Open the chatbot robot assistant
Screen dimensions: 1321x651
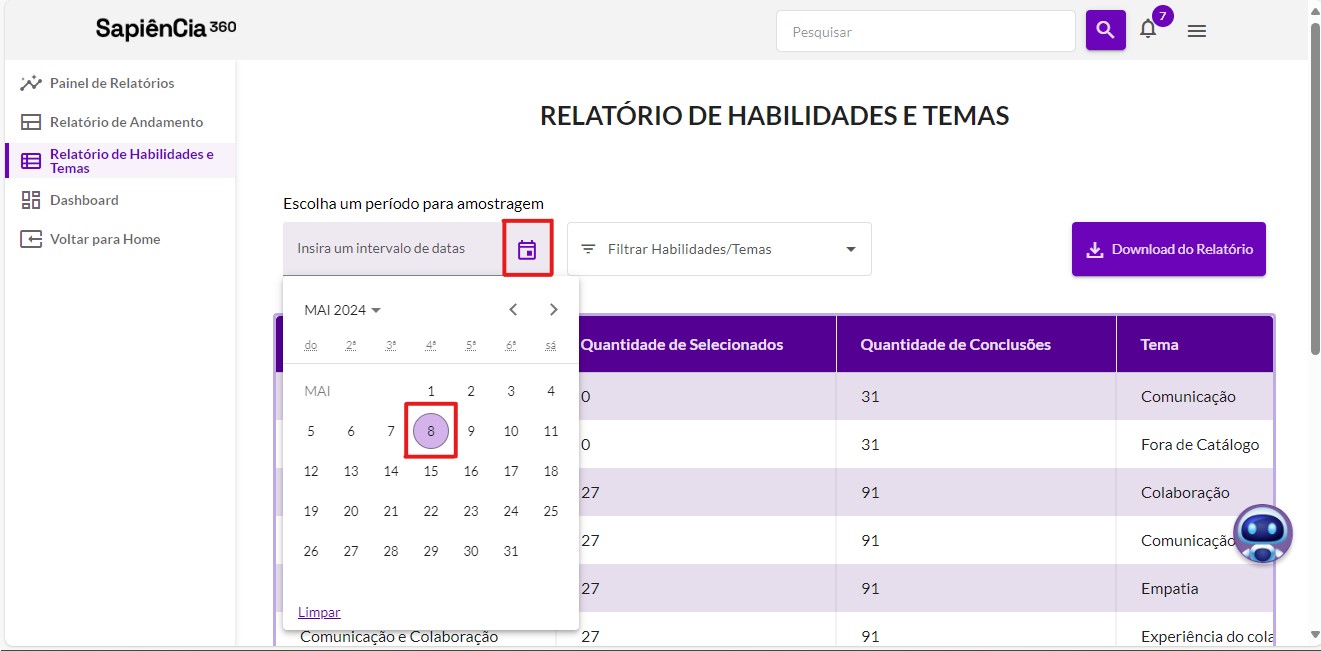coord(1263,534)
